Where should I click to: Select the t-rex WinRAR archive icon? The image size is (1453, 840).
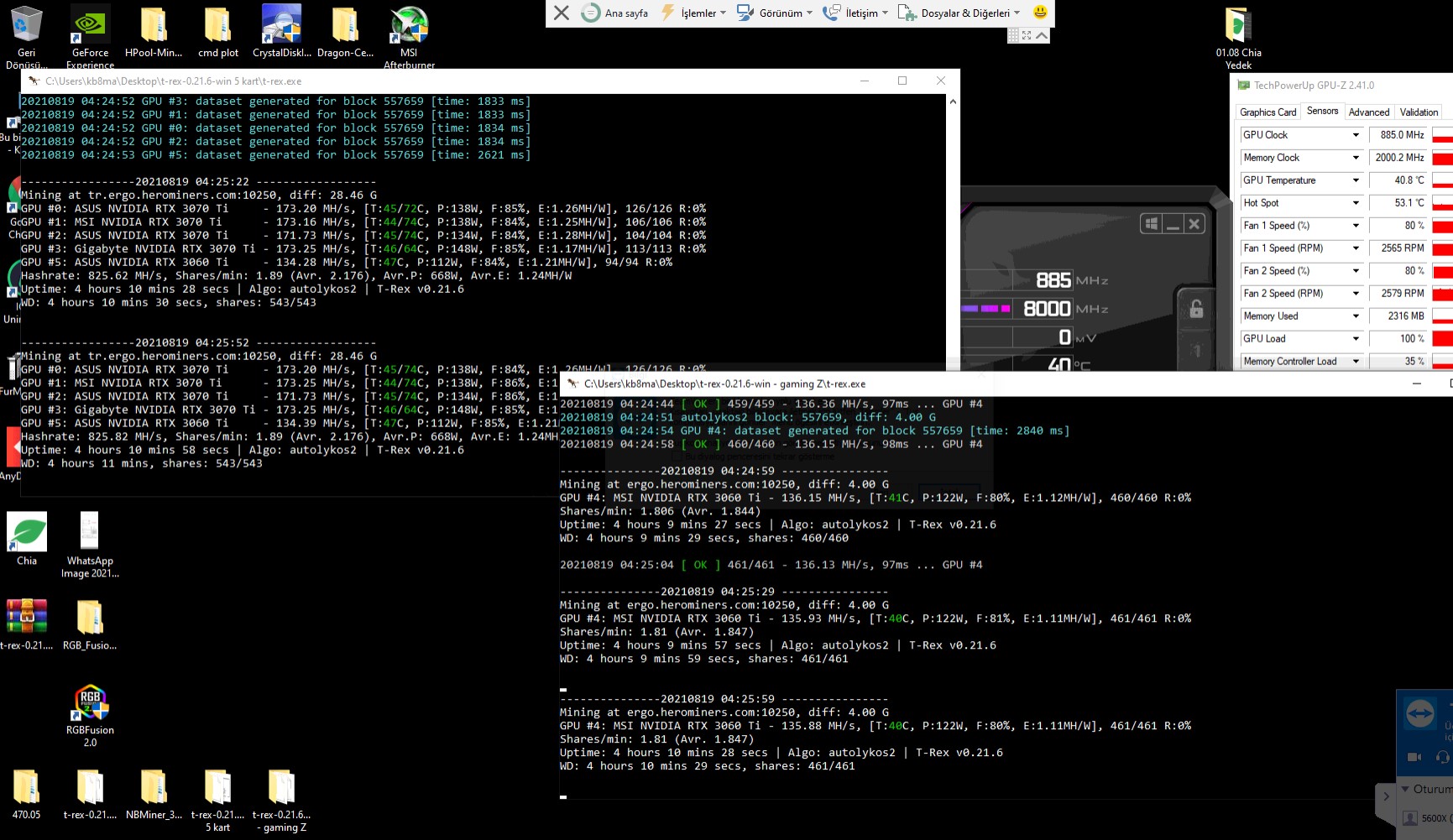pos(27,624)
